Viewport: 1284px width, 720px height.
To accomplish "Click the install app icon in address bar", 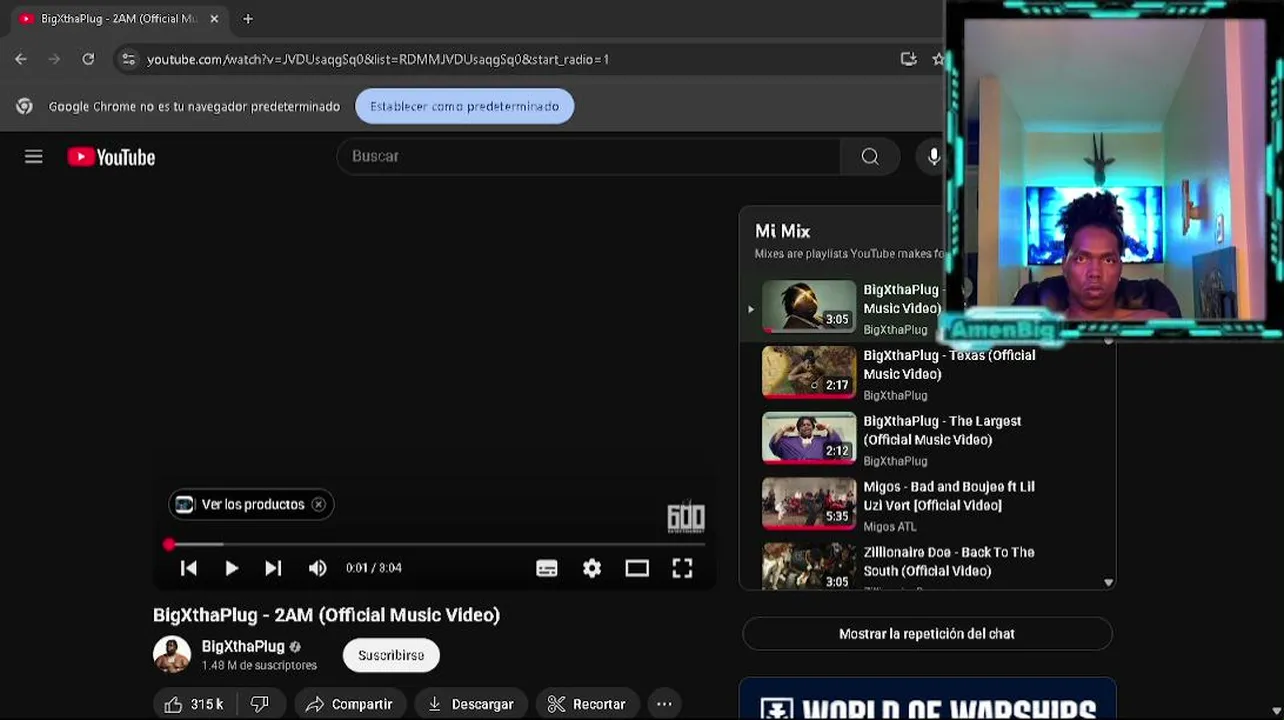I will (908, 59).
